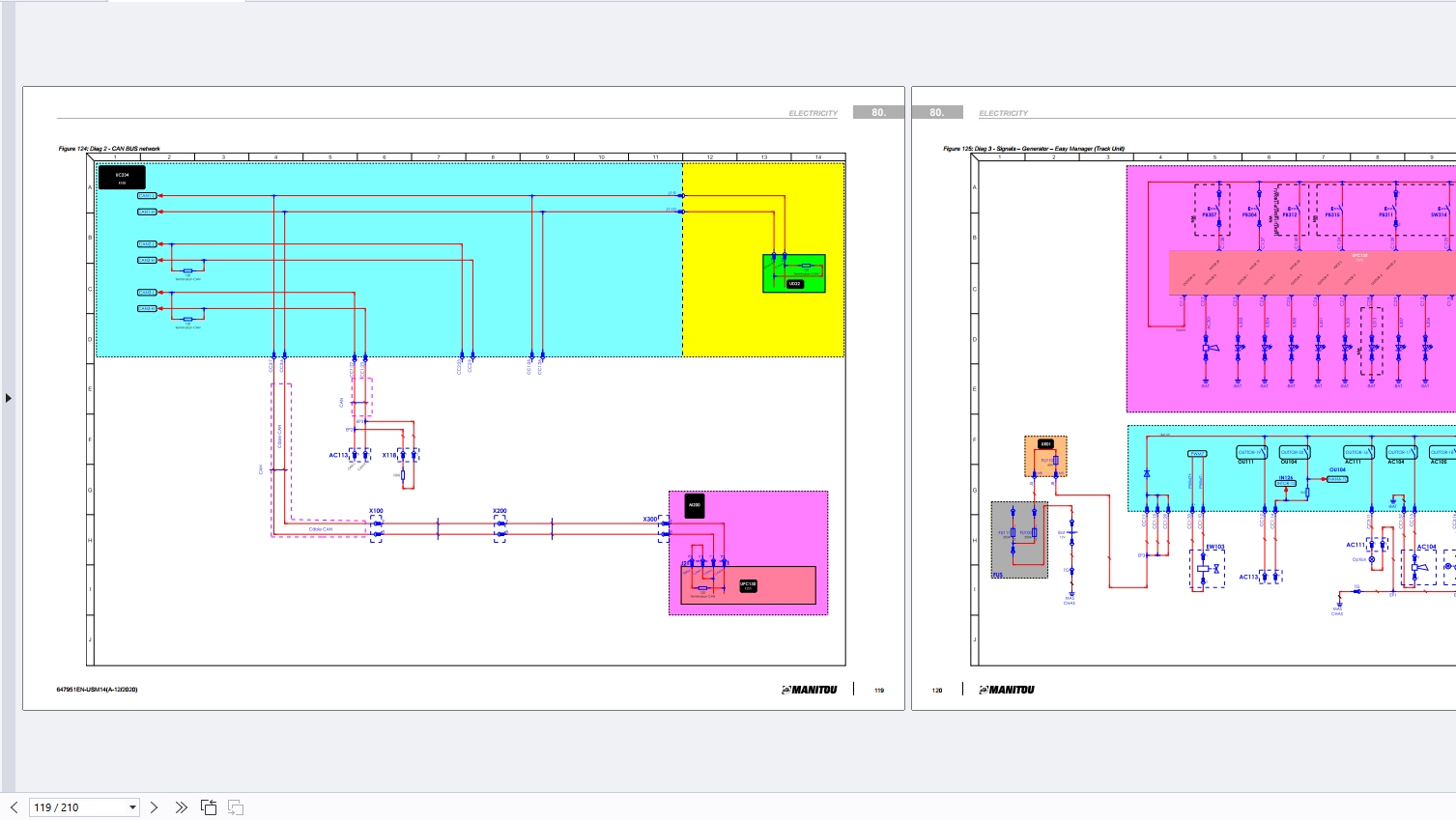Go to the previous page arrow
This screenshot has width=1456, height=820.
(14, 807)
